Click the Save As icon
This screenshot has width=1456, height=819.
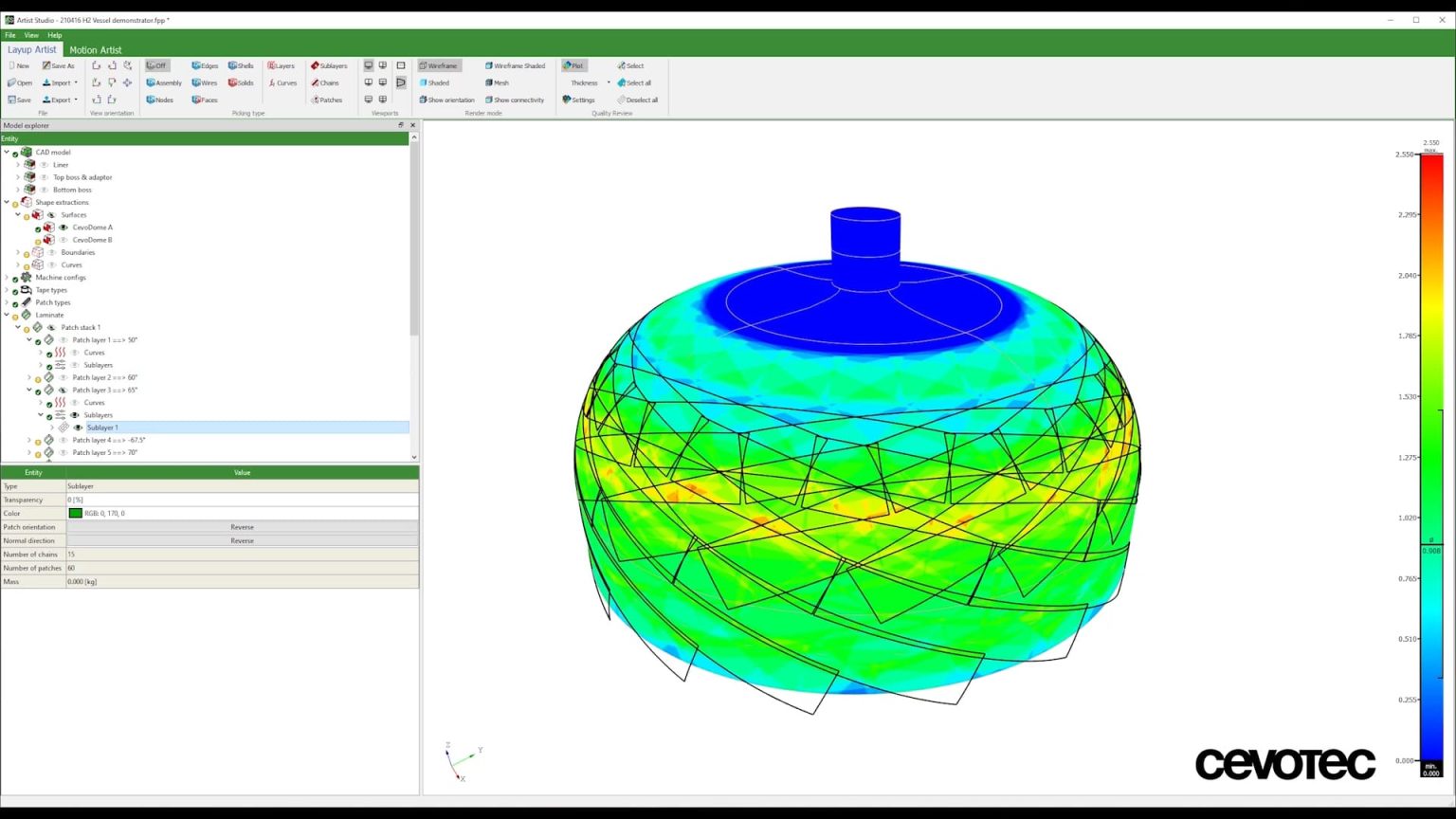58,66
